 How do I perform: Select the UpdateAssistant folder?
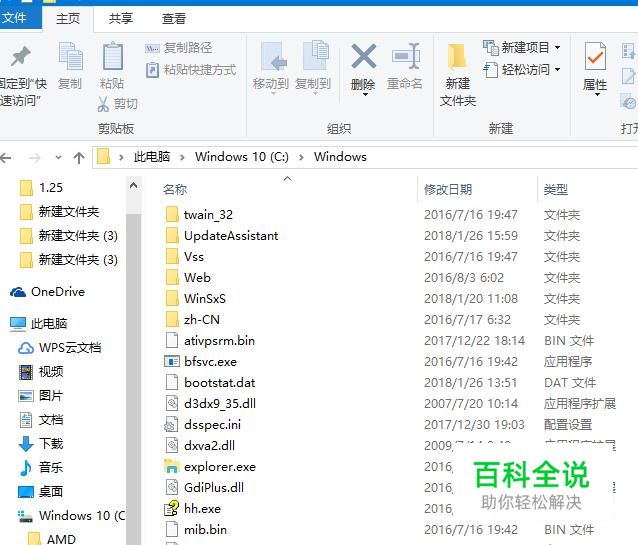222,236
